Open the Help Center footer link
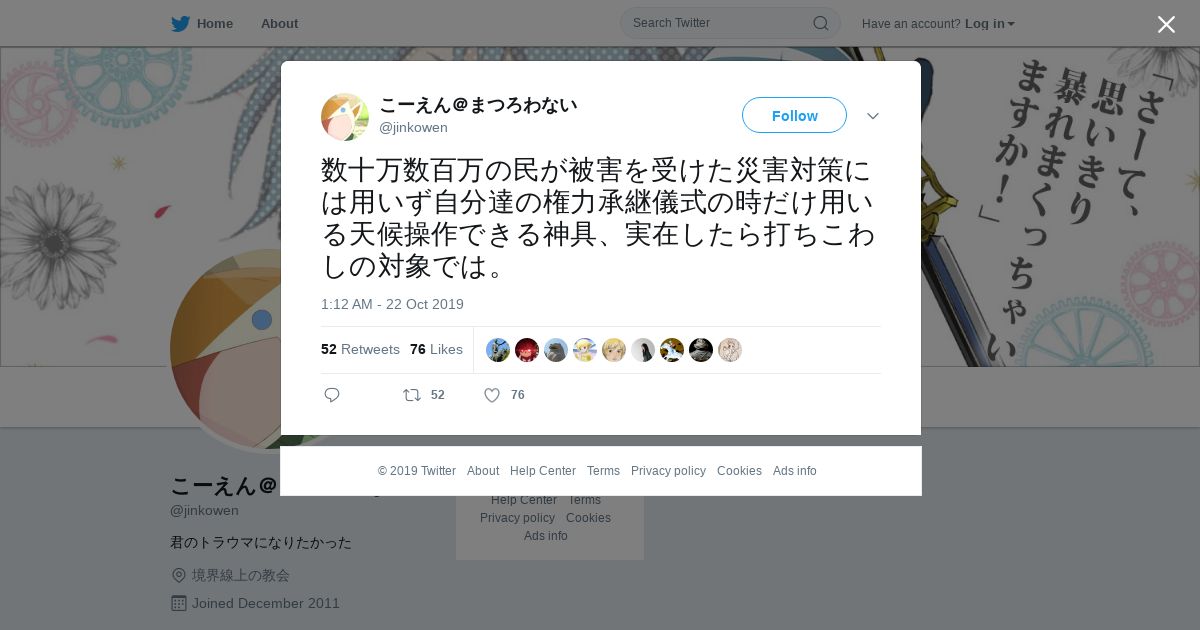This screenshot has height=630, width=1200. [x=543, y=471]
